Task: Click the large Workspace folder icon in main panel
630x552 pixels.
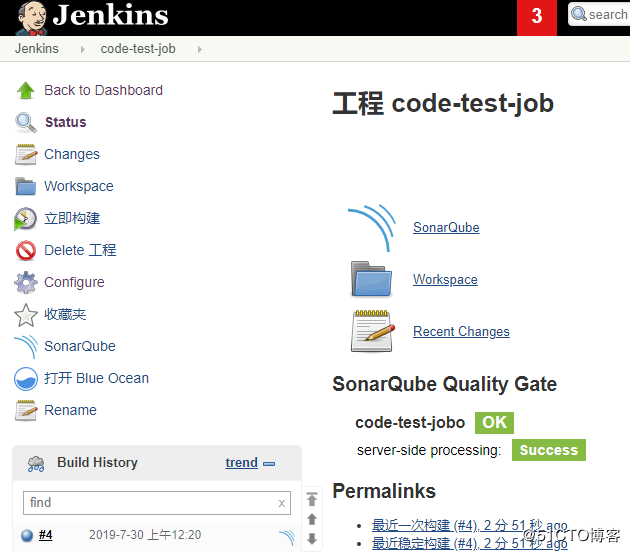Action: (x=371, y=279)
